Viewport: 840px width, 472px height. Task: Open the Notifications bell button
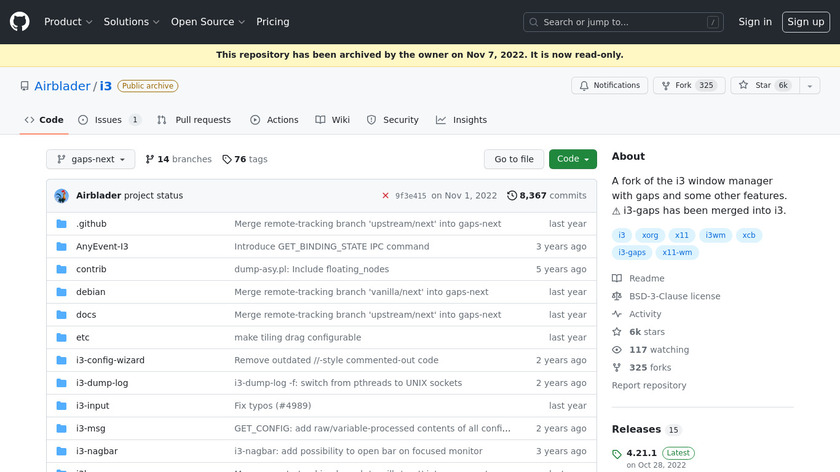(609, 86)
